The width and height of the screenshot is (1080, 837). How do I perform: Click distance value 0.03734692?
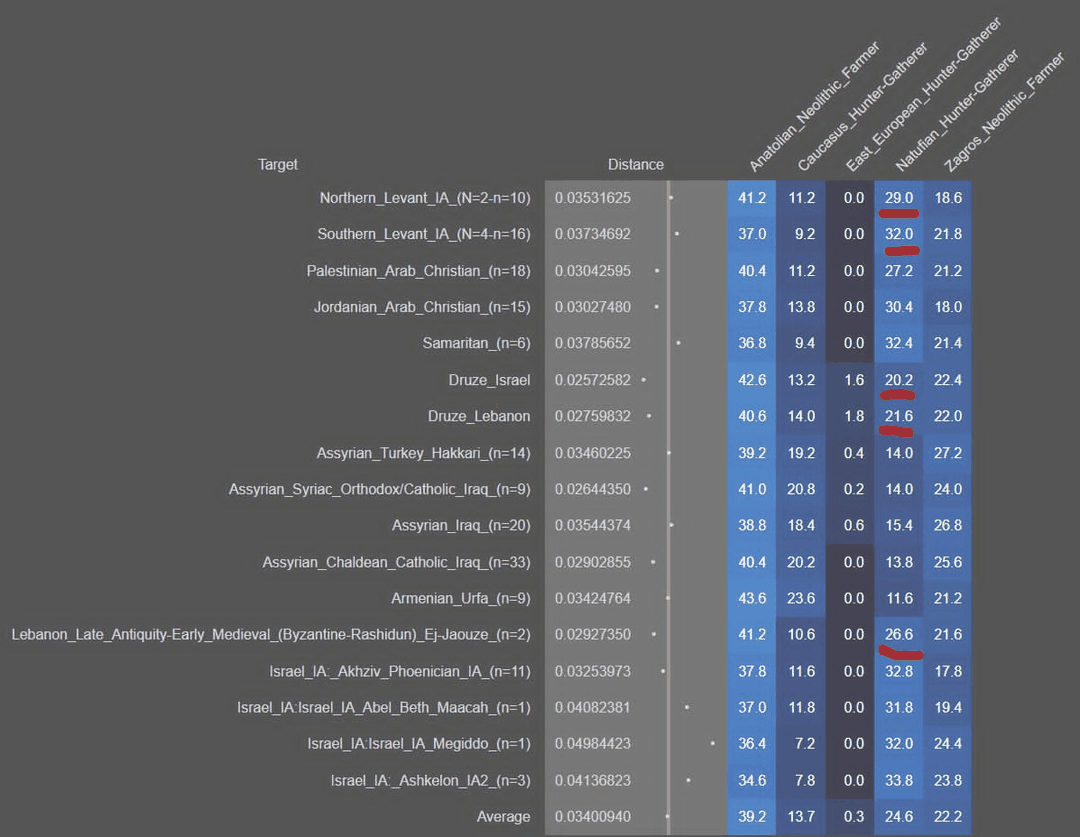592,234
